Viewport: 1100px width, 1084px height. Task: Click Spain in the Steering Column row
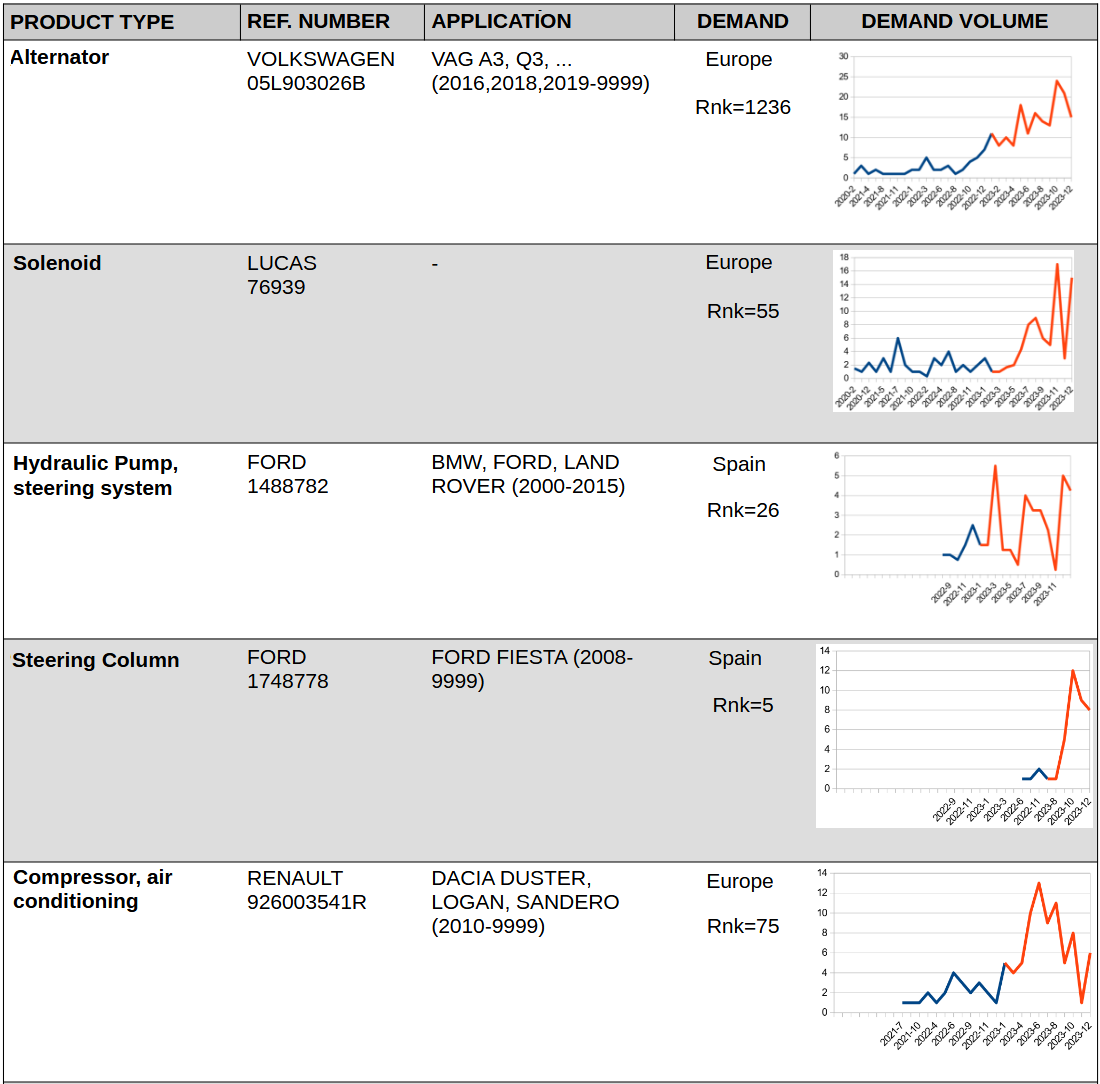pyautogui.click(x=735, y=658)
